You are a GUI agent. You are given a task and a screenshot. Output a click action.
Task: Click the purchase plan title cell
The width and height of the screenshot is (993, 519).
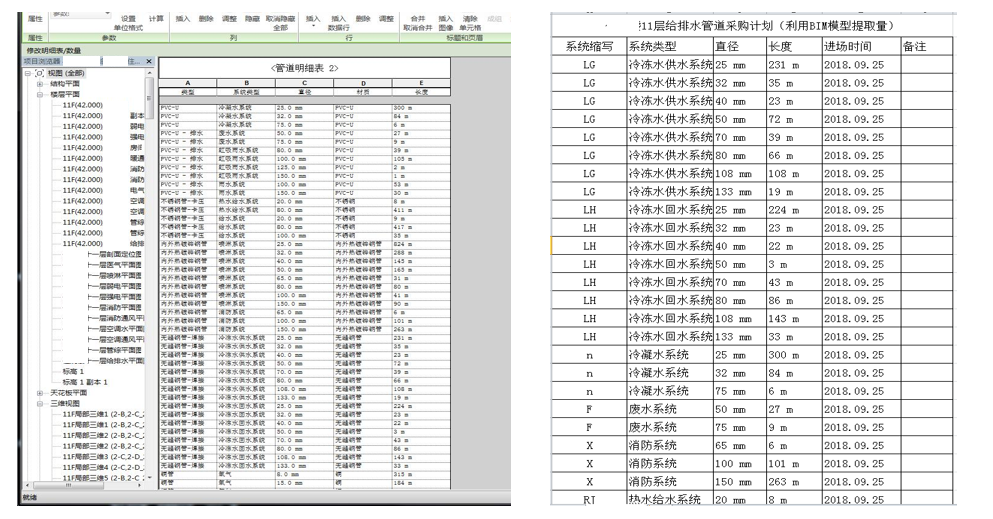pyautogui.click(x=752, y=26)
